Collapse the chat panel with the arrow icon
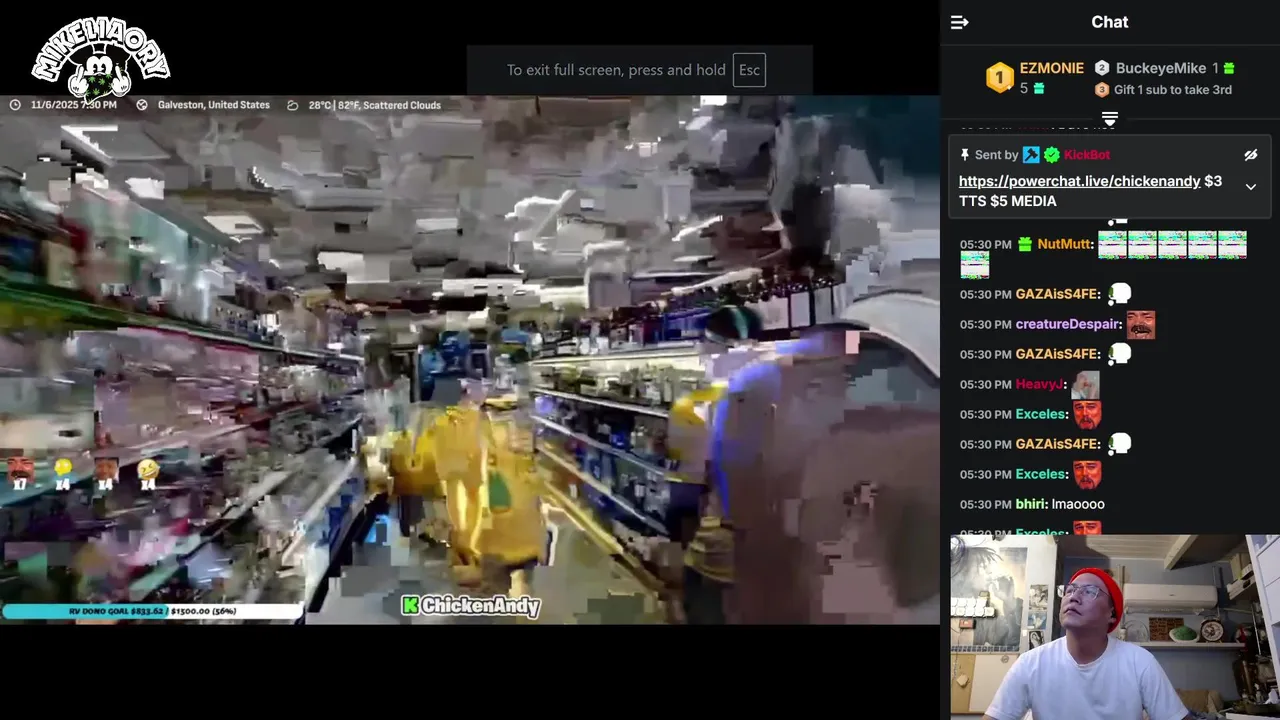Image resolution: width=1280 pixels, height=720 pixels. (x=959, y=22)
